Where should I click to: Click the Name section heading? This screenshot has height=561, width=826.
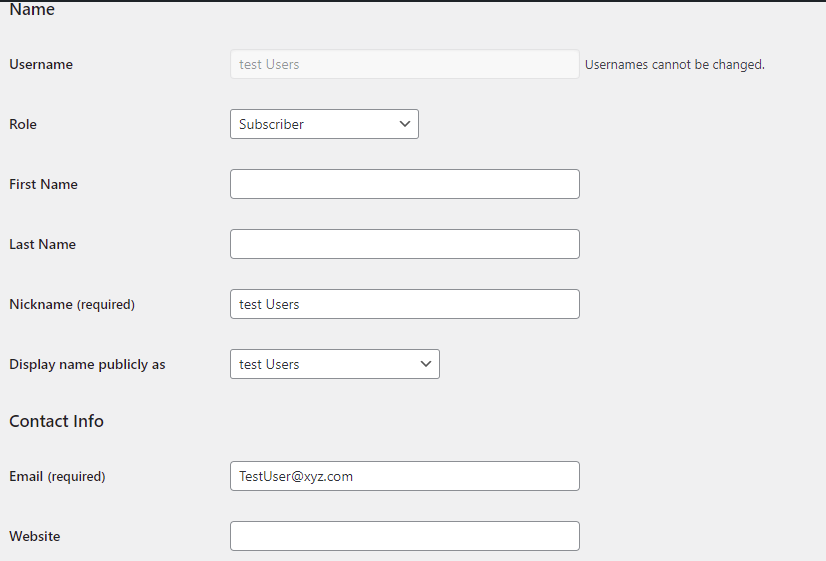(32, 10)
